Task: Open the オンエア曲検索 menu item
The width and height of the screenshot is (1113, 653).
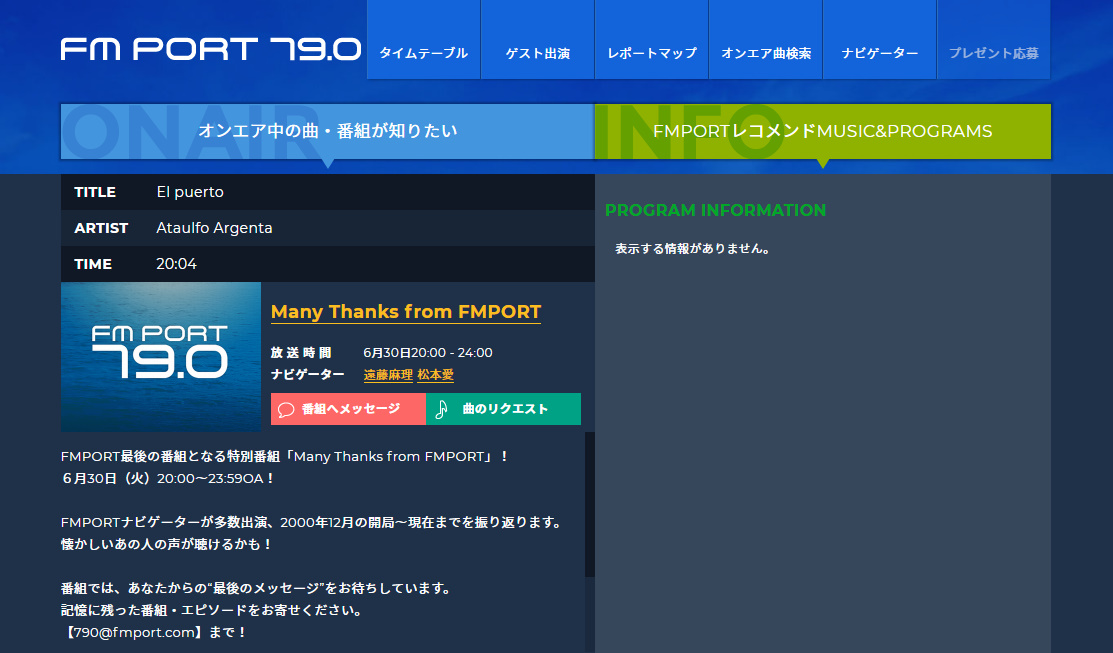Action: (766, 40)
